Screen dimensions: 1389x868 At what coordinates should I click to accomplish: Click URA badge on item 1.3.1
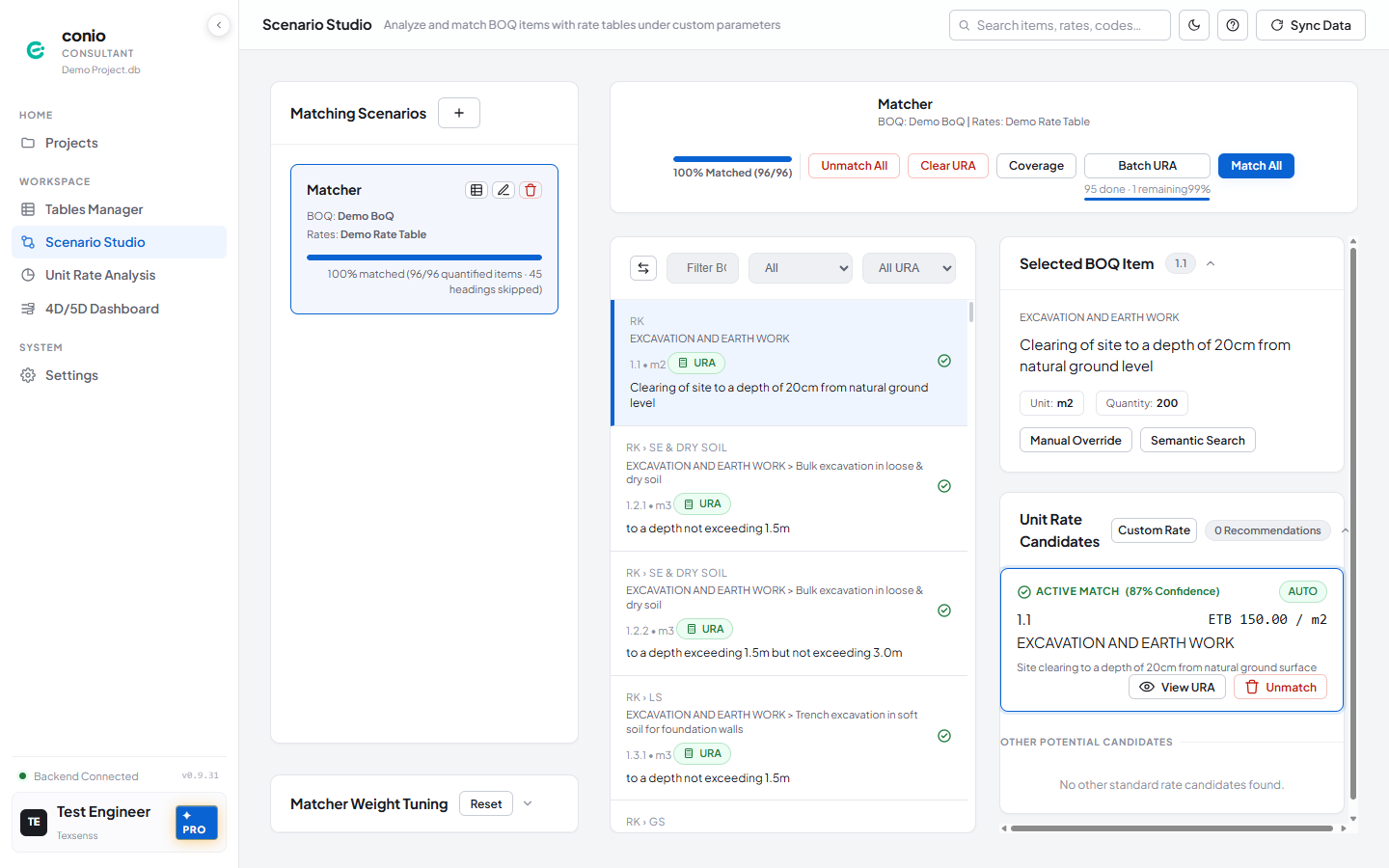tap(702, 754)
